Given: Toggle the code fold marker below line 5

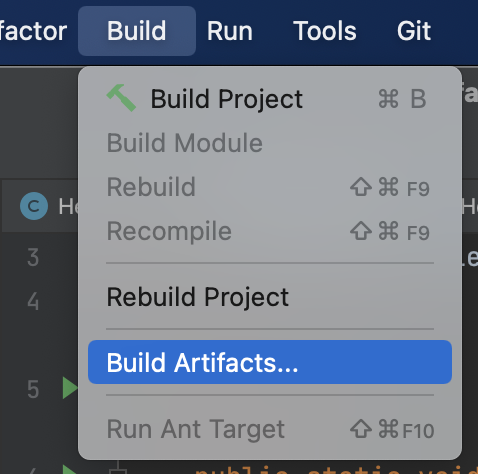Looking at the screenshot, I should tap(118, 469).
